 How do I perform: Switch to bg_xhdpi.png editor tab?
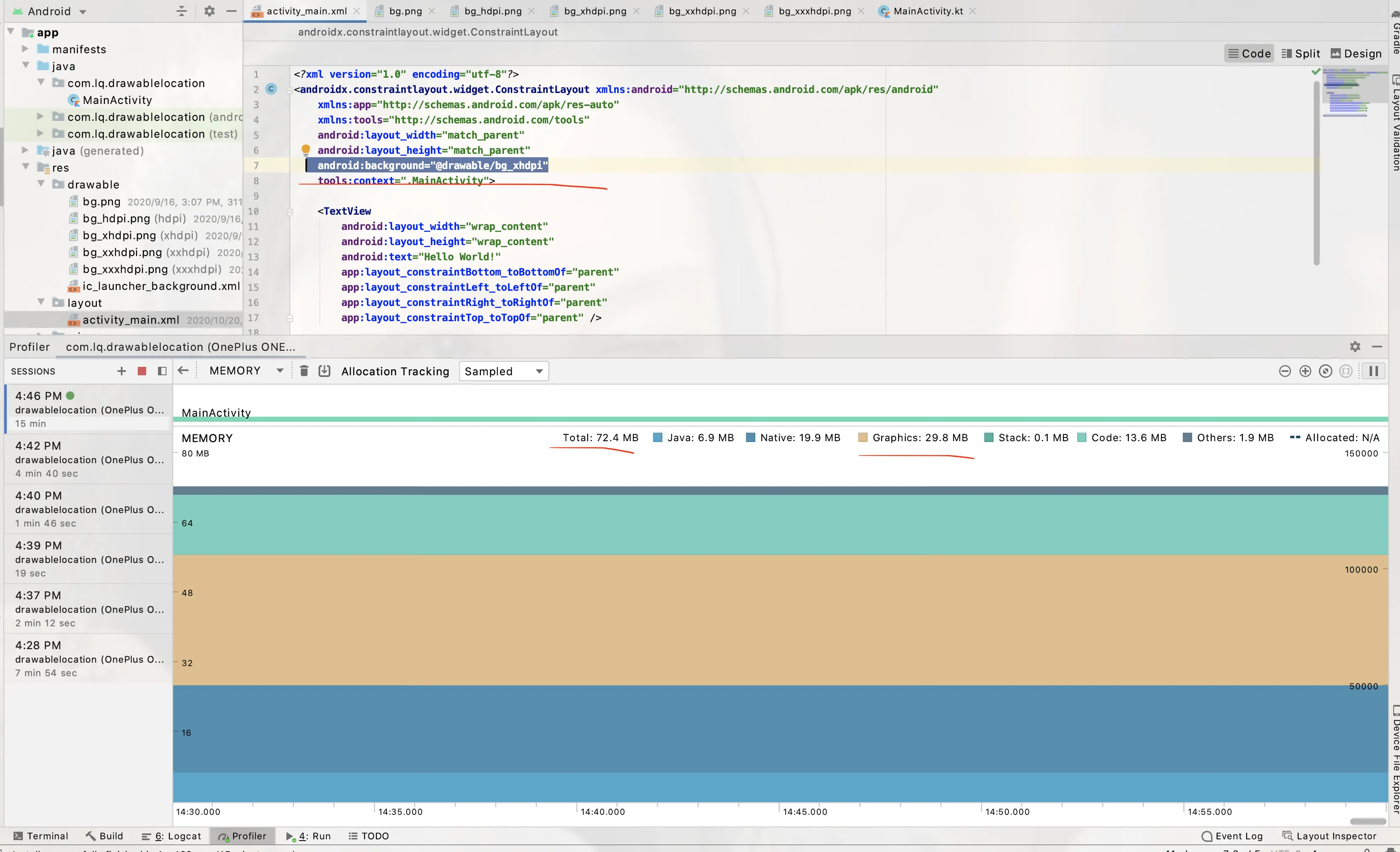pos(594,11)
